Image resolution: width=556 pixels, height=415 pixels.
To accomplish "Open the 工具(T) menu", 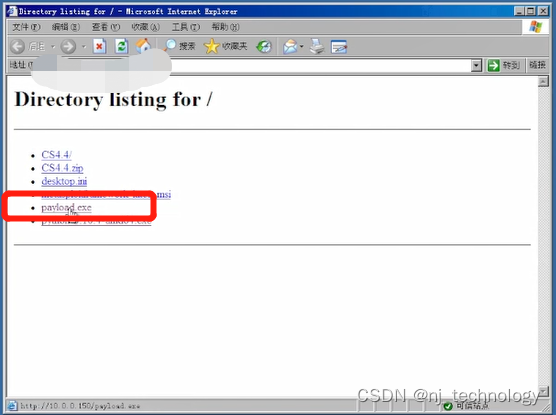I will tap(186, 27).
